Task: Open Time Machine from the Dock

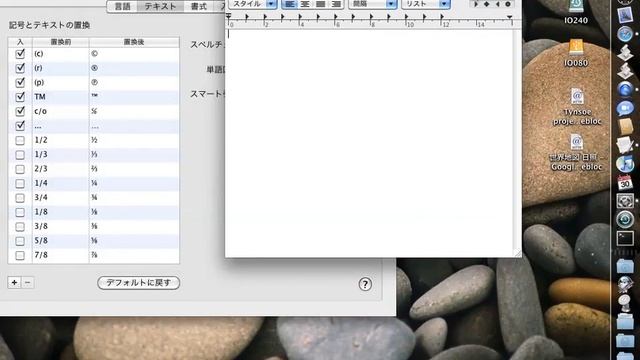Action: click(x=624, y=220)
